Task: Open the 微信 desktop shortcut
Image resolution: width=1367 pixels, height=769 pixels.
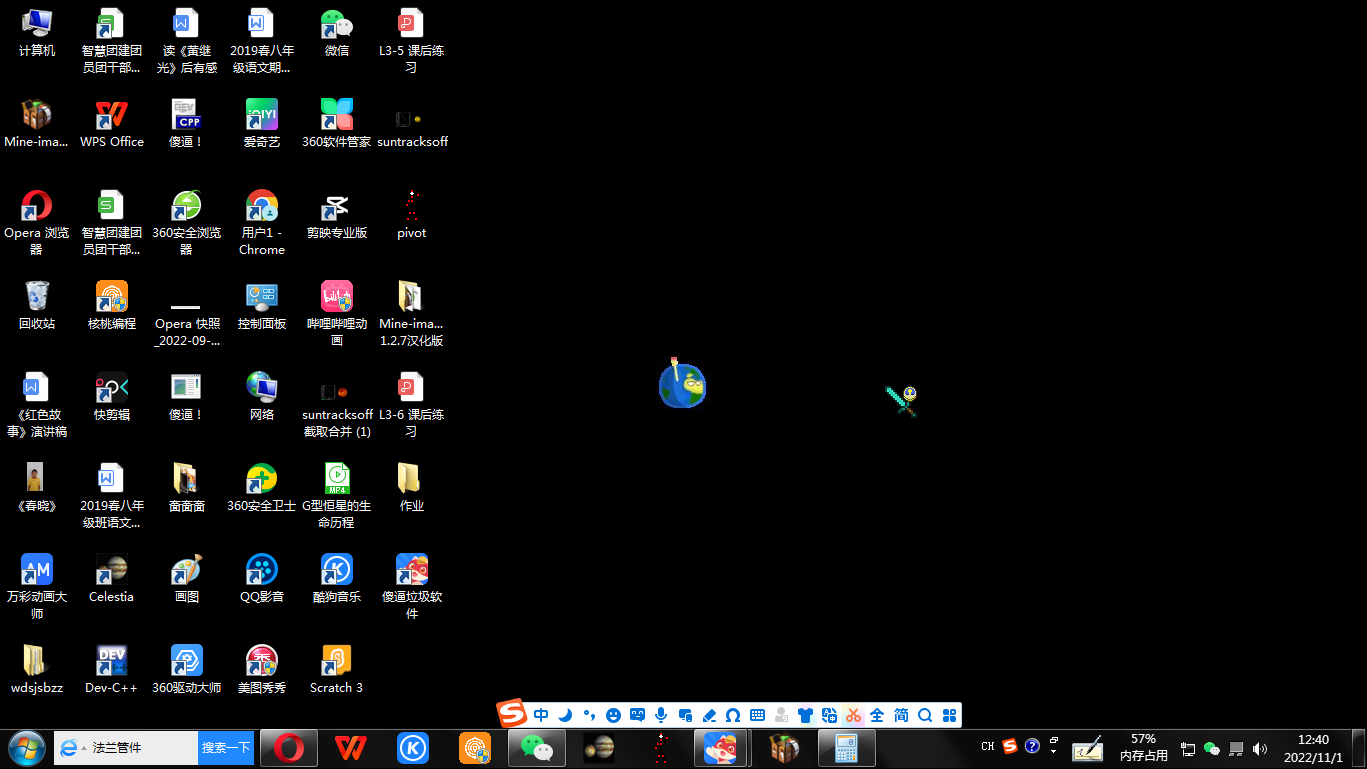Action: point(337,32)
